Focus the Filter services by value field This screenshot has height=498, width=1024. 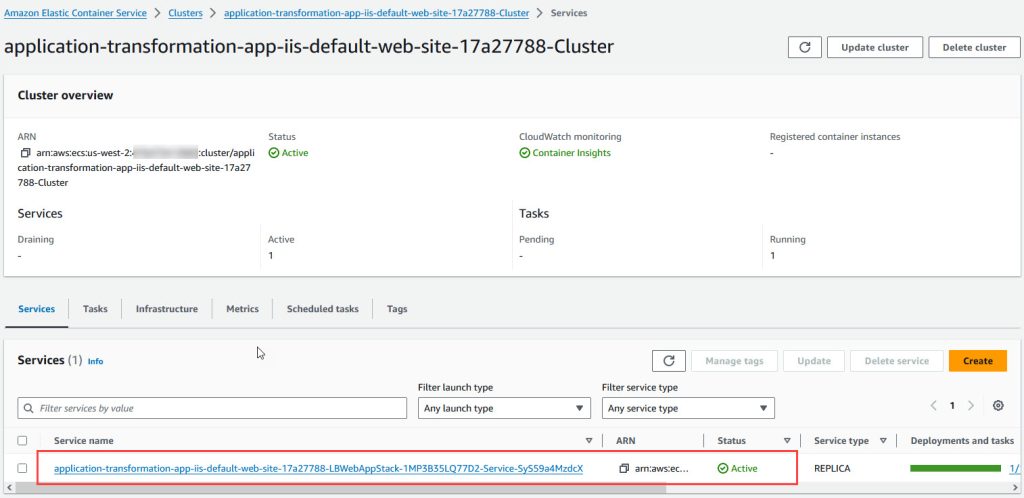212,408
